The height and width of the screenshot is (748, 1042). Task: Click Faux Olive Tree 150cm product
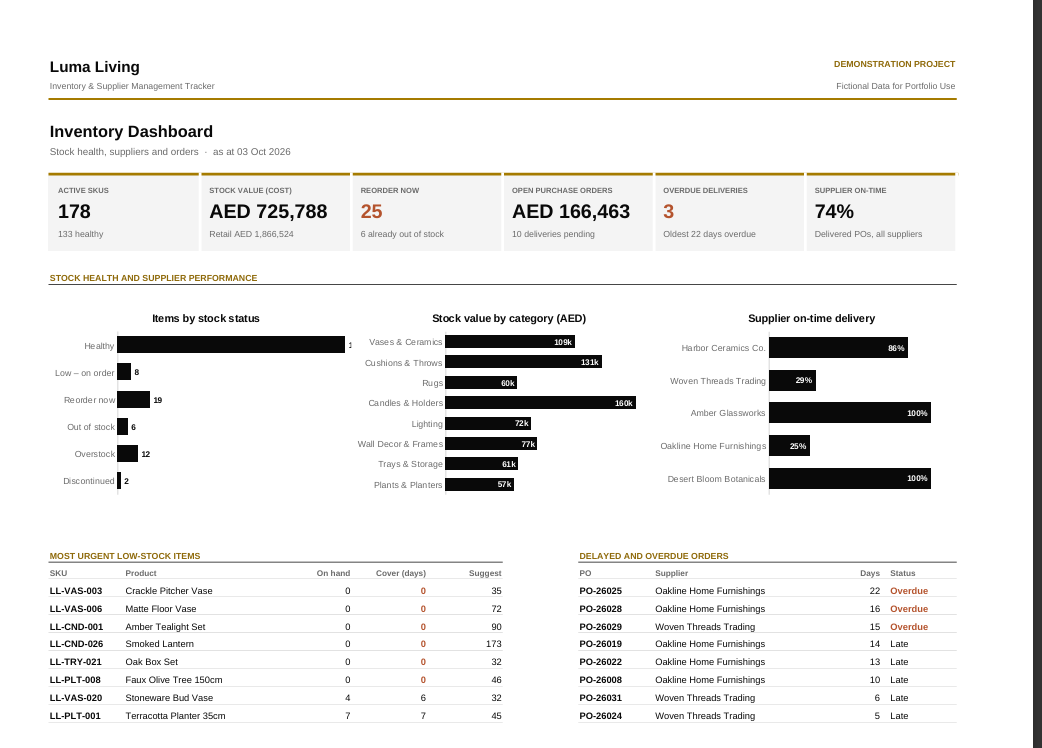(174, 680)
